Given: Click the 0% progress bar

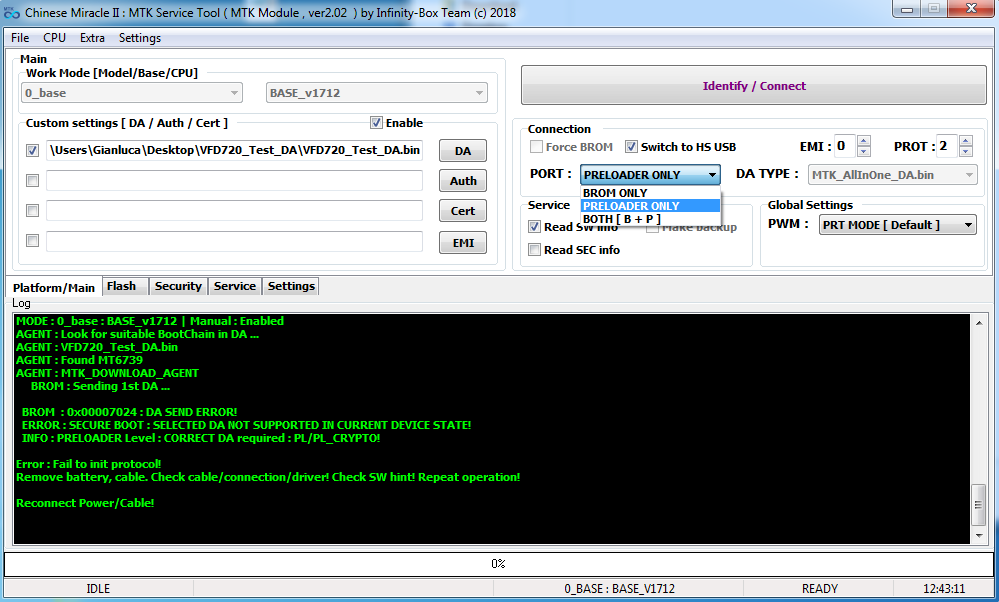Looking at the screenshot, I should (x=498, y=564).
